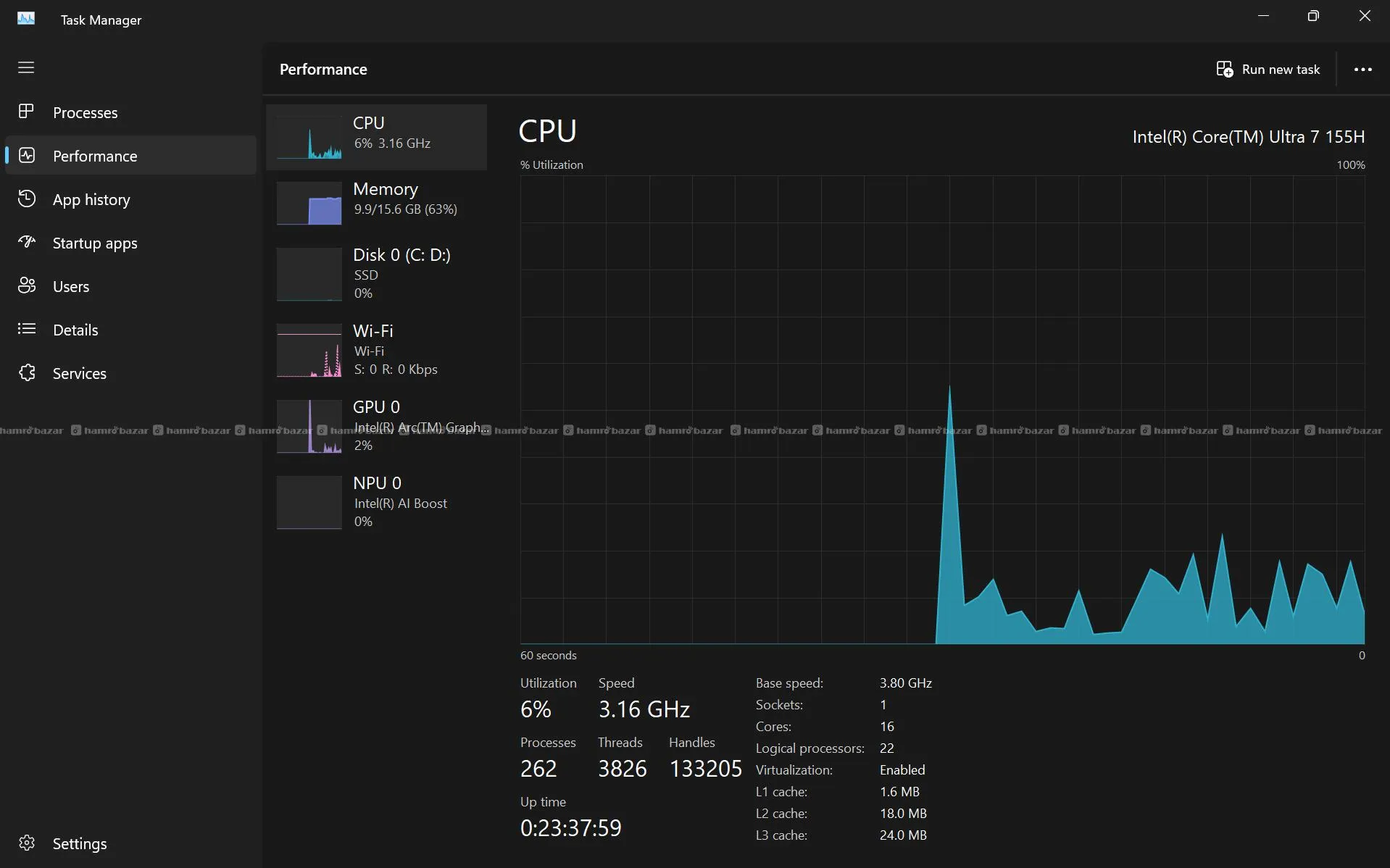Select the NPU 0 mini graph thumbnail

(x=309, y=503)
